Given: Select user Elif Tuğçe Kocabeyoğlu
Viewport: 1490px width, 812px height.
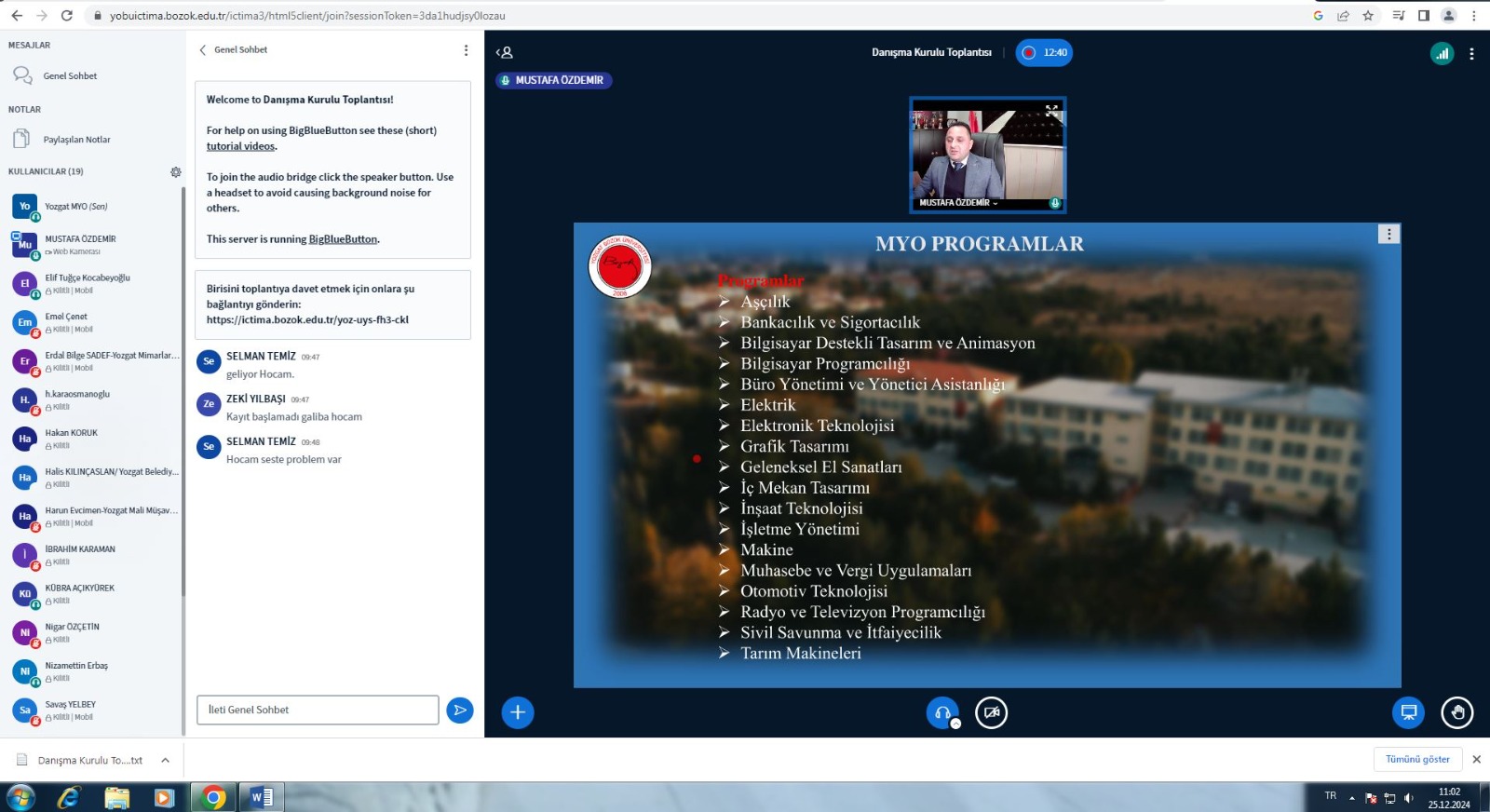Looking at the screenshot, I should 93,283.
